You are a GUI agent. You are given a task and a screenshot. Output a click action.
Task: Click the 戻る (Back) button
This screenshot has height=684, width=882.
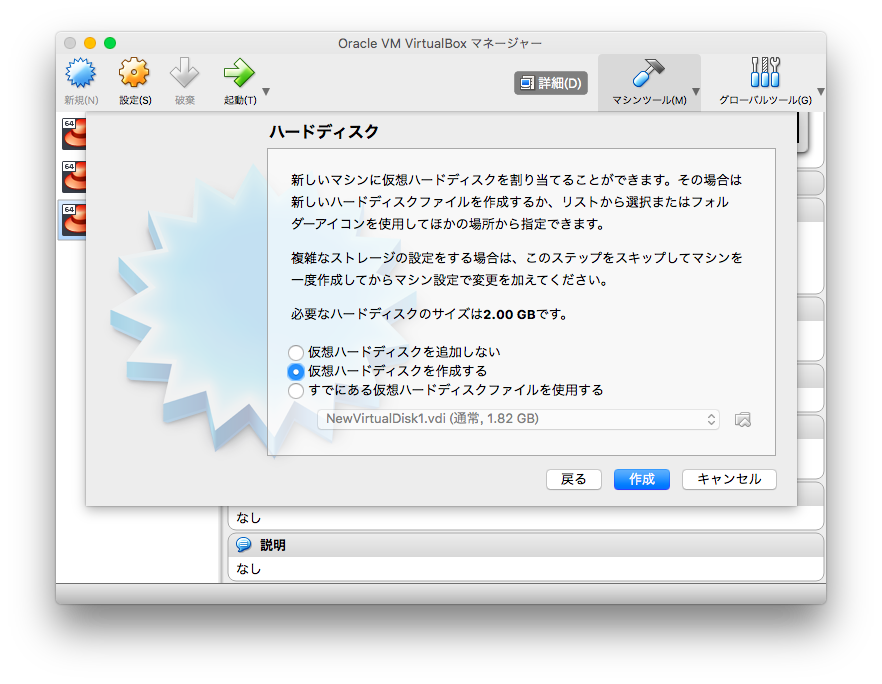pyautogui.click(x=573, y=479)
